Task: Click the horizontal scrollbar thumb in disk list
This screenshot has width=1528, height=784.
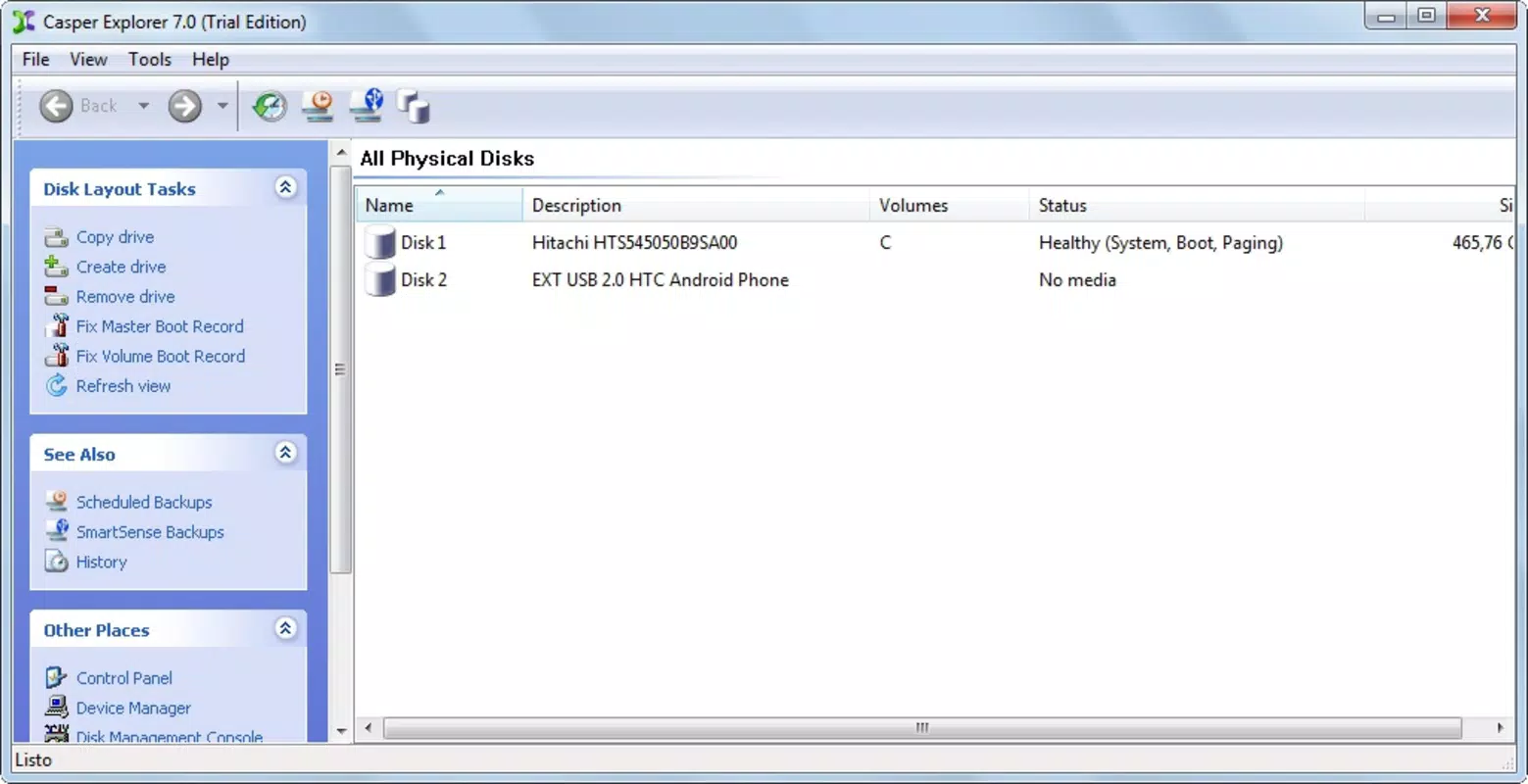Action: click(922, 728)
